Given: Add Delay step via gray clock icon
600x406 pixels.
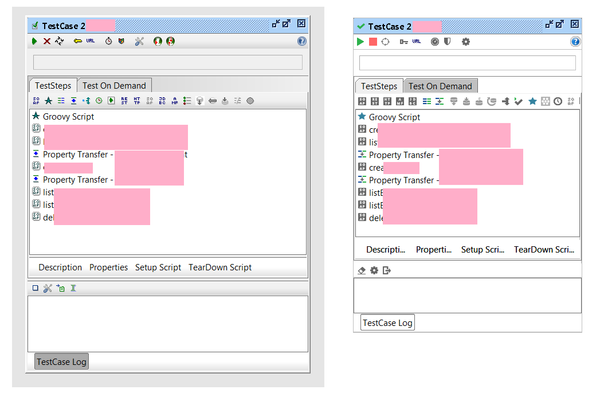Looking at the screenshot, I should coord(558,101).
